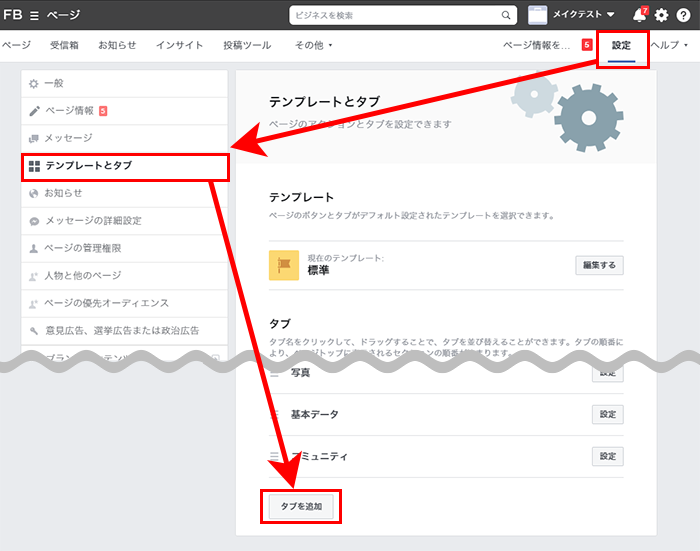Open the 受信箱 tab

tap(64, 45)
